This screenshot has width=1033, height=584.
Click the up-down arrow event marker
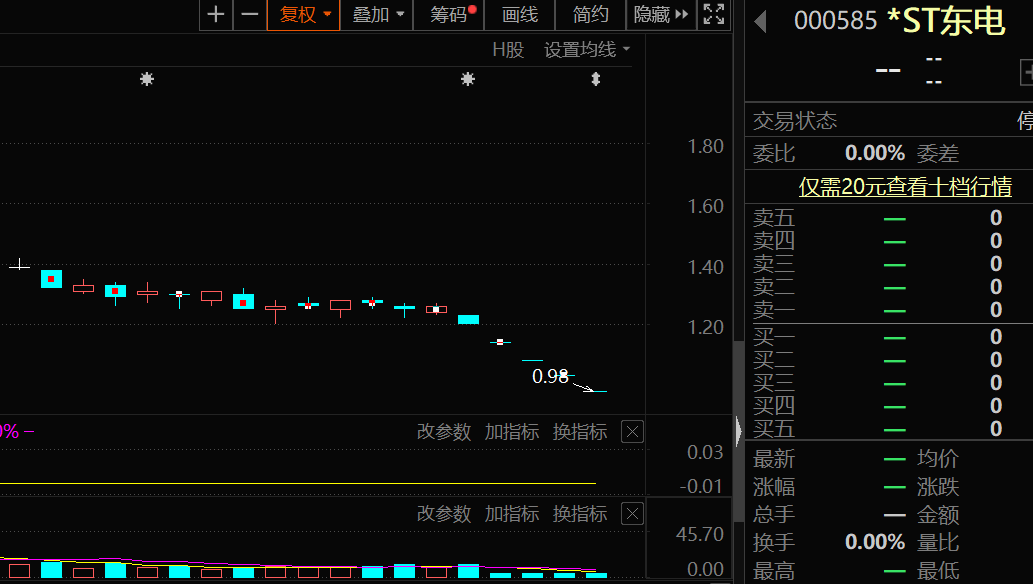(596, 79)
